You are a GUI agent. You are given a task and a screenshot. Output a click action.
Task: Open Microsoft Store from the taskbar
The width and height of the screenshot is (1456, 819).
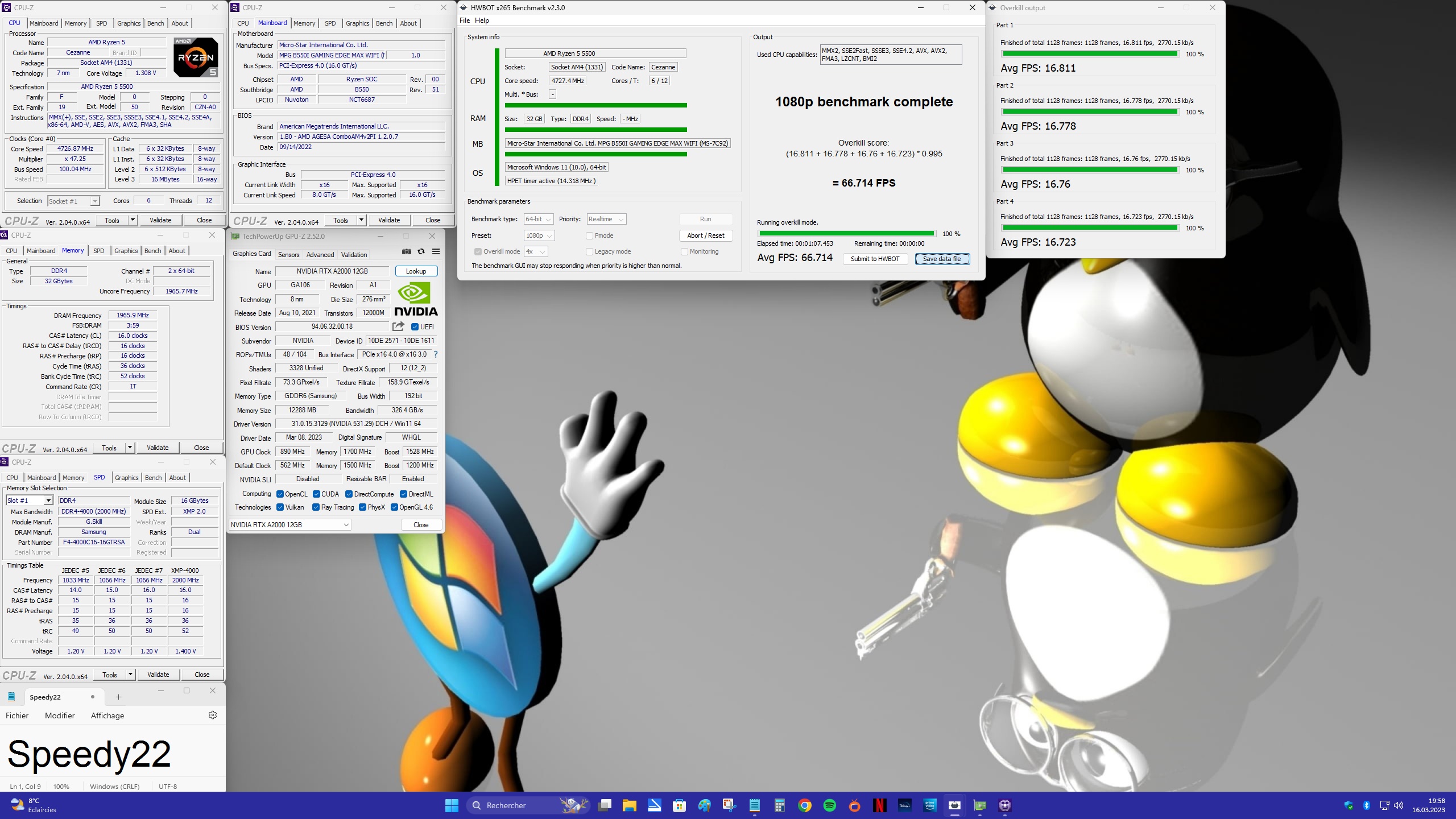click(x=679, y=805)
